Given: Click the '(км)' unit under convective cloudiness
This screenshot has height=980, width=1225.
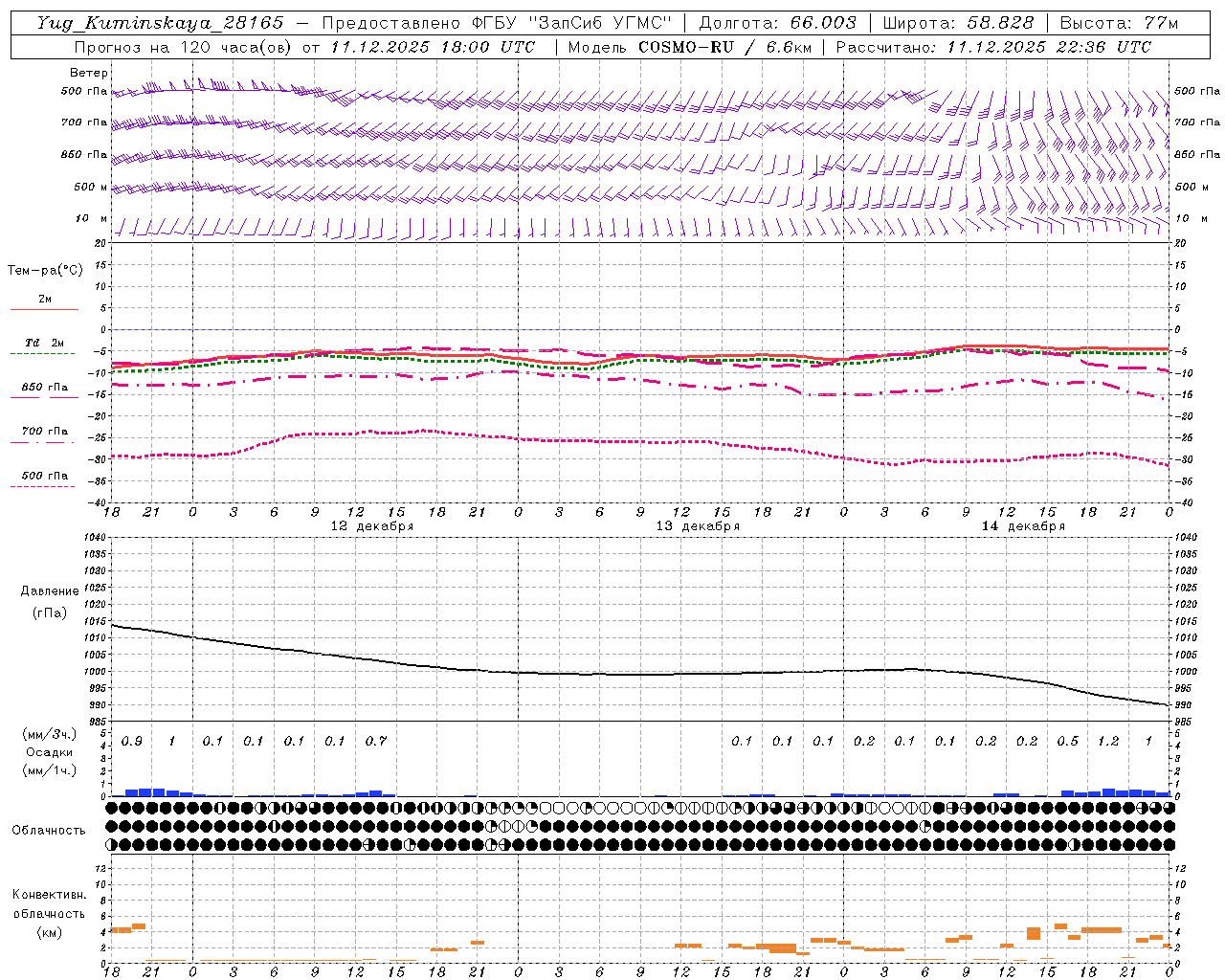Looking at the screenshot, I should tap(50, 932).
